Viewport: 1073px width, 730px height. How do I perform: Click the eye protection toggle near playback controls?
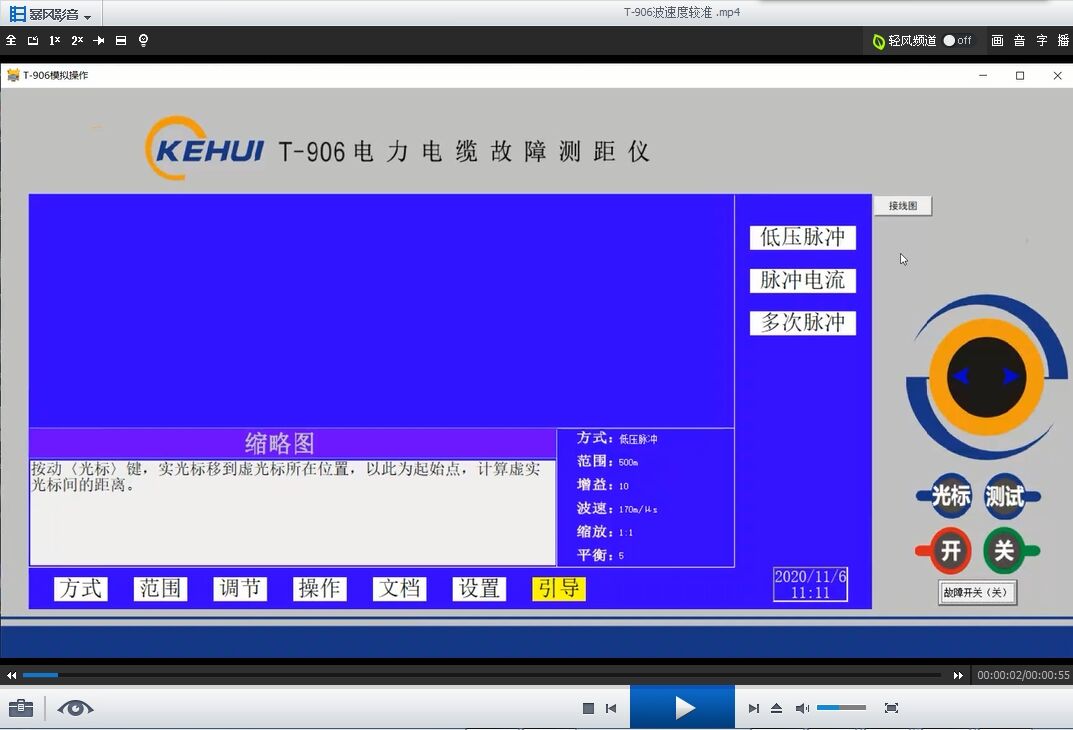(x=78, y=708)
